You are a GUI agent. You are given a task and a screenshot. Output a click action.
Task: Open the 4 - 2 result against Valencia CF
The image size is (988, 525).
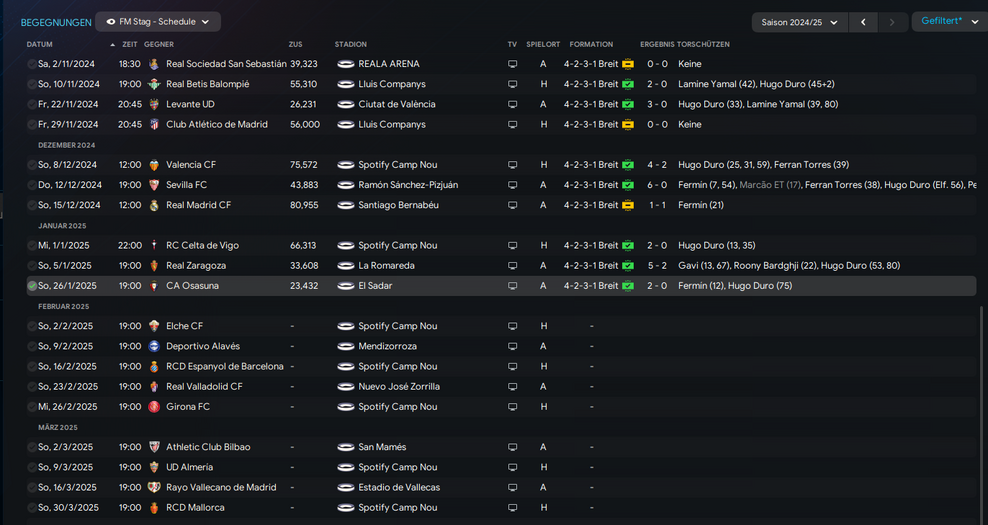[656, 165]
